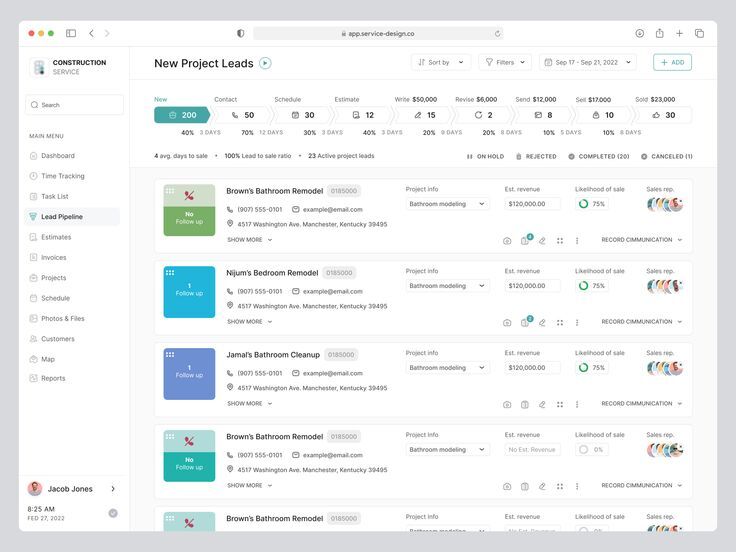Click the ADD button
The image size is (736, 552).
pyautogui.click(x=672, y=62)
